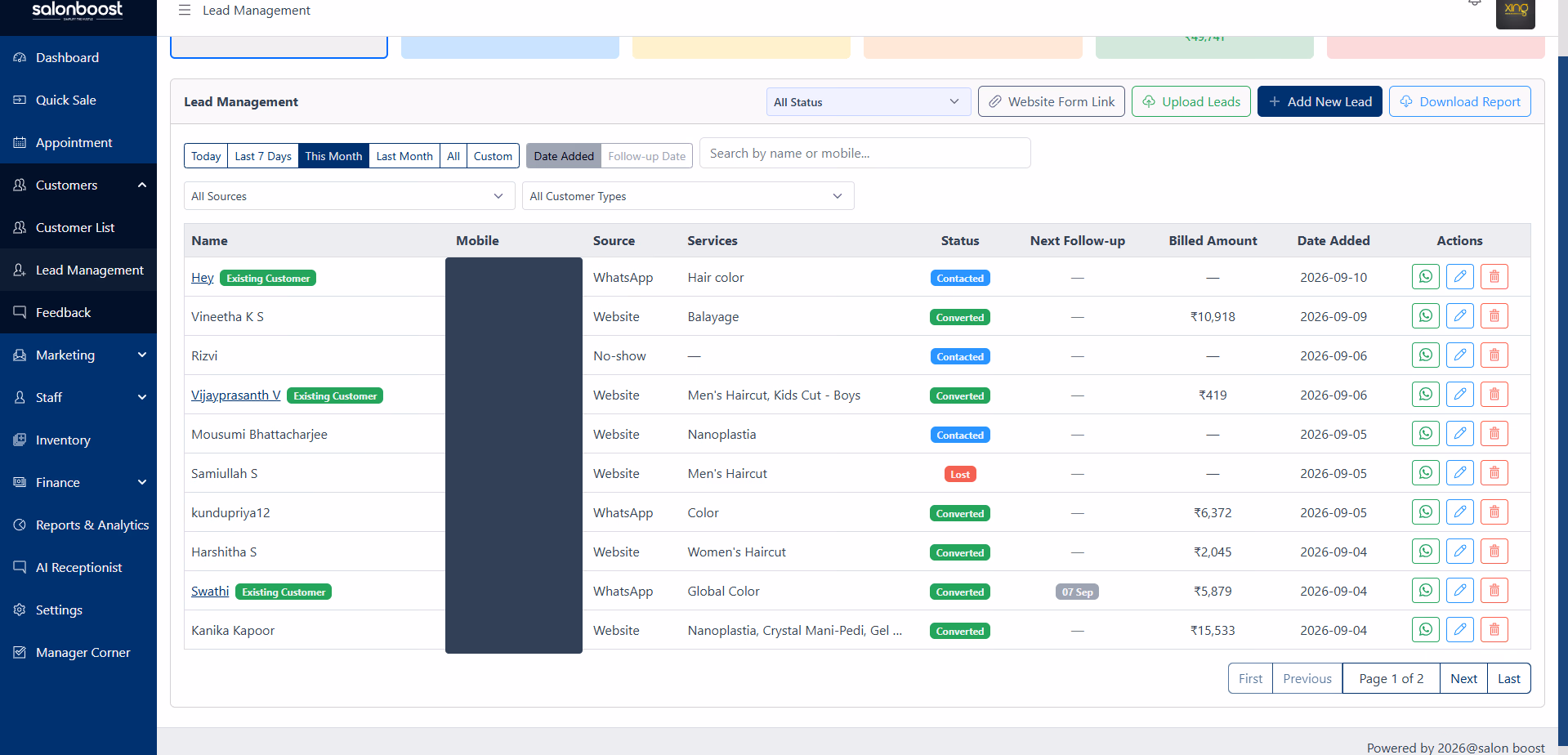Click the Date Added column header
Viewport: 1568px width, 755px height.
coord(1333,240)
